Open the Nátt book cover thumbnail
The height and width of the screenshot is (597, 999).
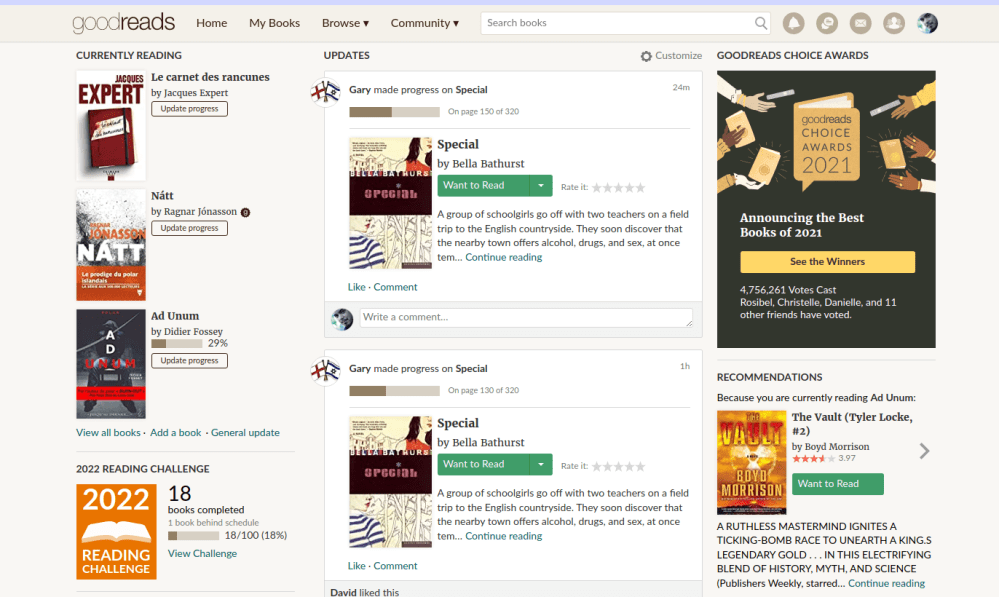coord(111,245)
